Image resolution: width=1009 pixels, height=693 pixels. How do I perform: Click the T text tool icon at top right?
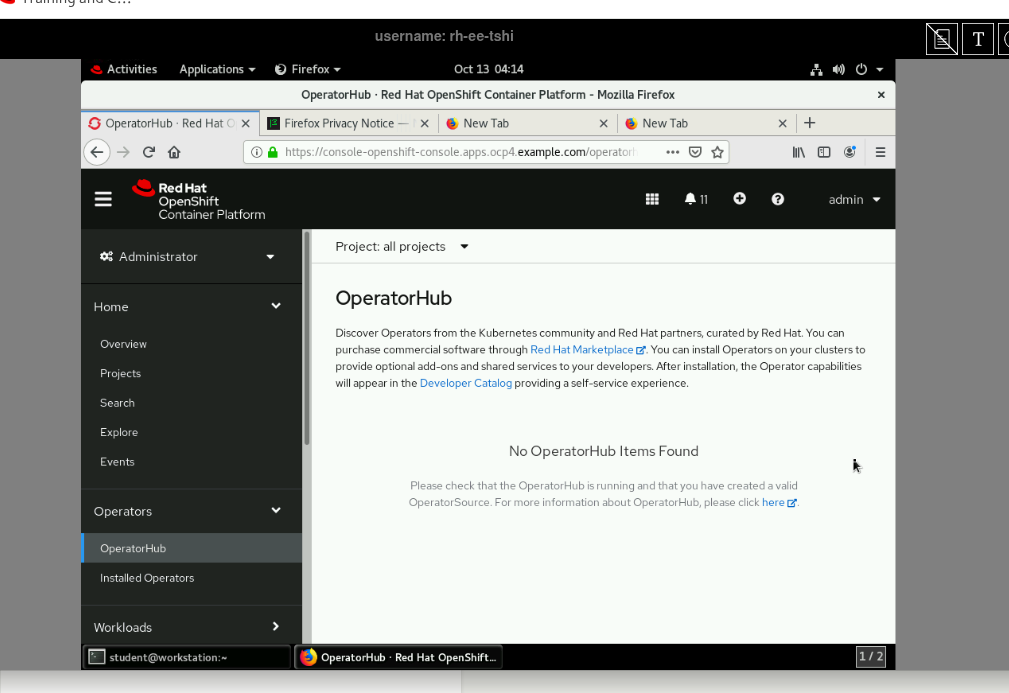click(x=977, y=39)
